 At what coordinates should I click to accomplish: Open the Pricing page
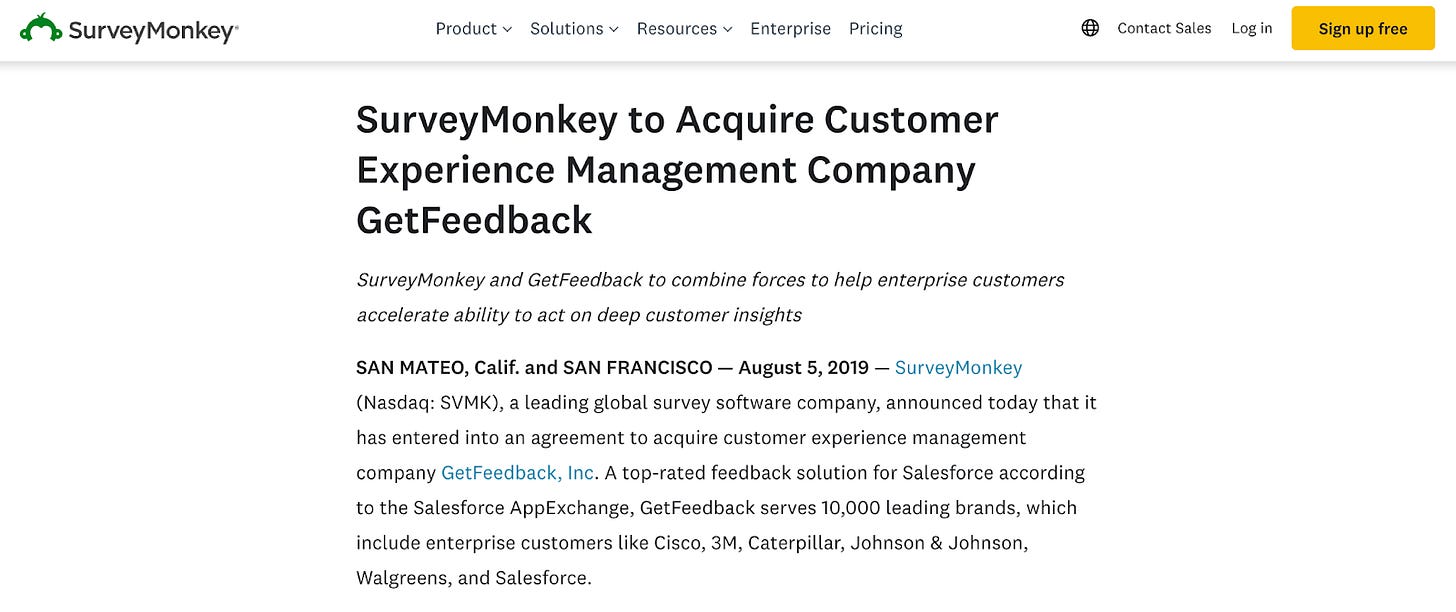[875, 28]
